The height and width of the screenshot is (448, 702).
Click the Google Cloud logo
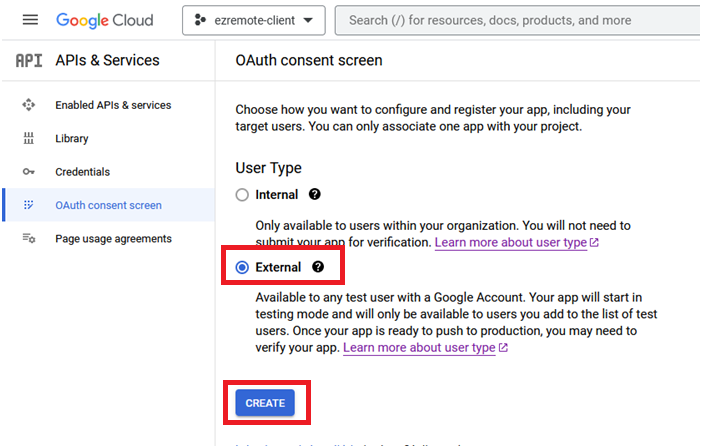105,21
